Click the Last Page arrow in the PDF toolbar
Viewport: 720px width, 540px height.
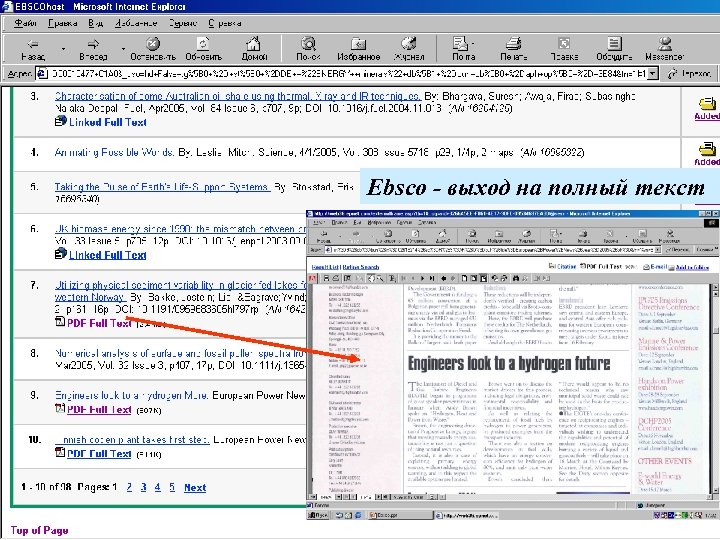click(x=432, y=278)
